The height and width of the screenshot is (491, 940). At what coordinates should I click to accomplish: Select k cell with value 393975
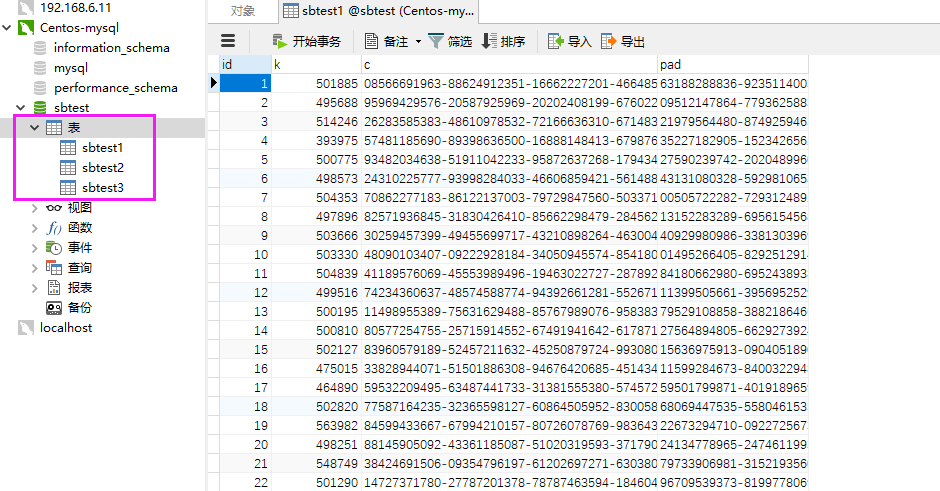[316, 141]
